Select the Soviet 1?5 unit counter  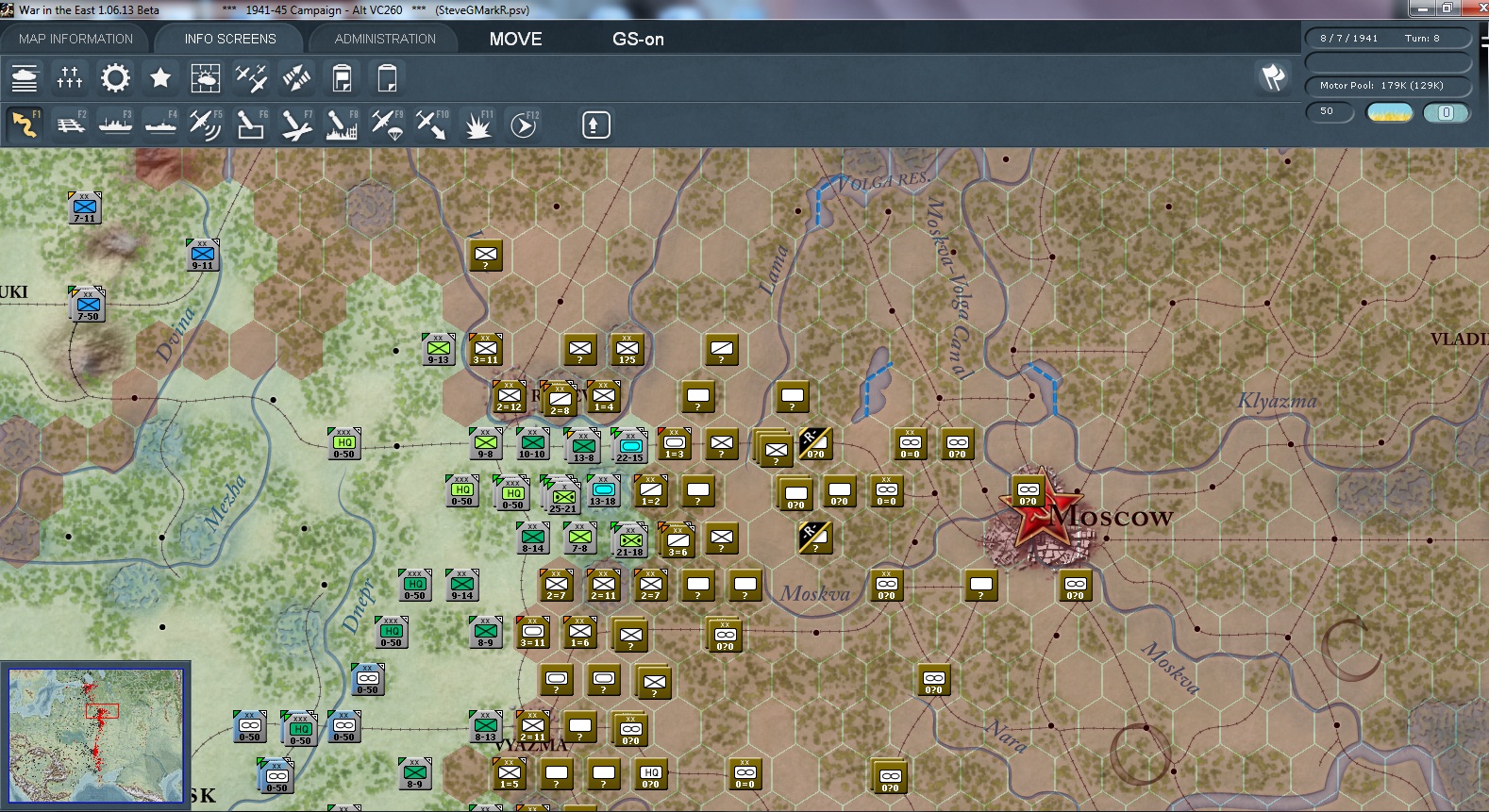coord(627,349)
